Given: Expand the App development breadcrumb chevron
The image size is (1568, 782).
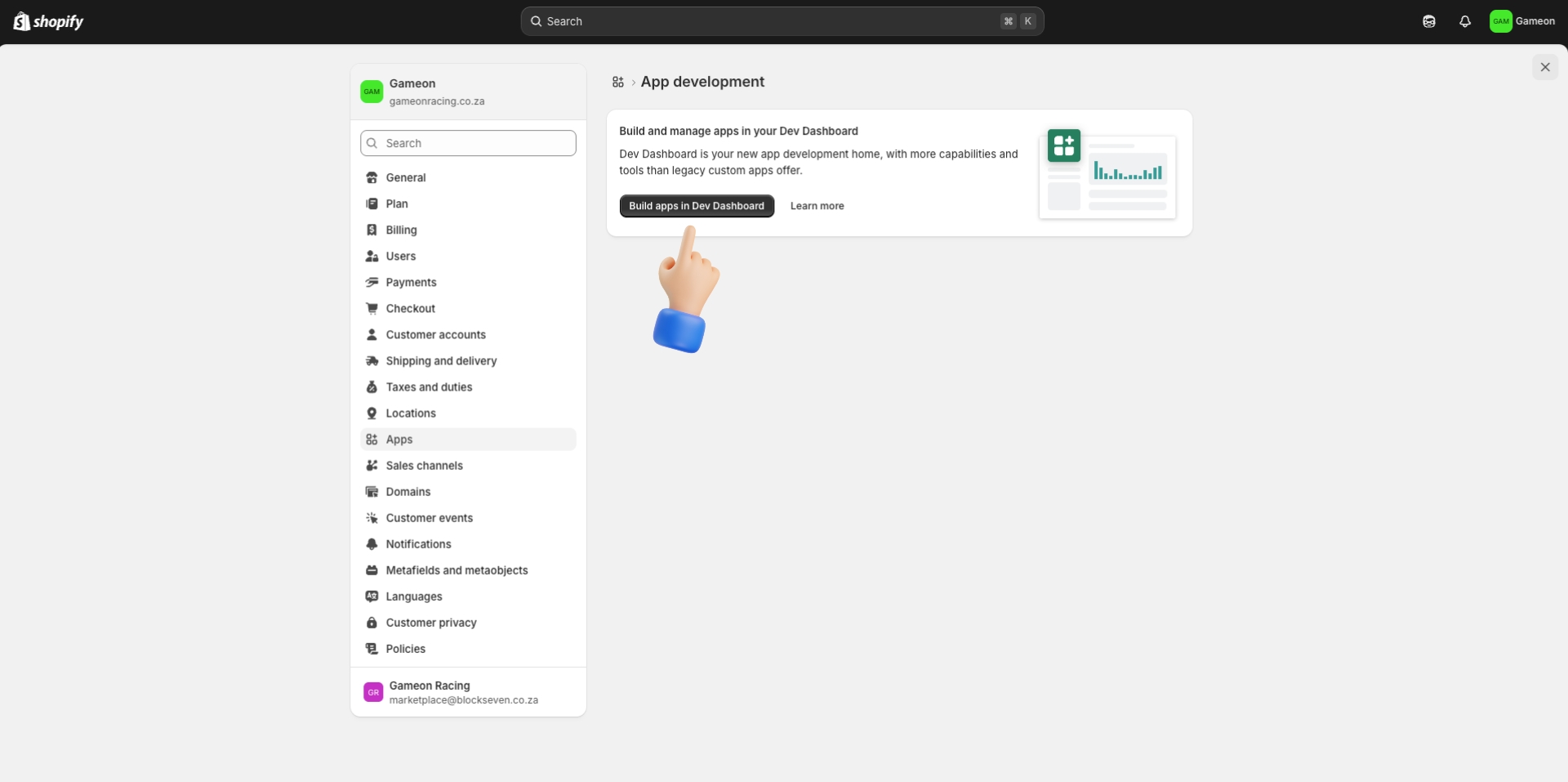Looking at the screenshot, I should click(x=633, y=82).
